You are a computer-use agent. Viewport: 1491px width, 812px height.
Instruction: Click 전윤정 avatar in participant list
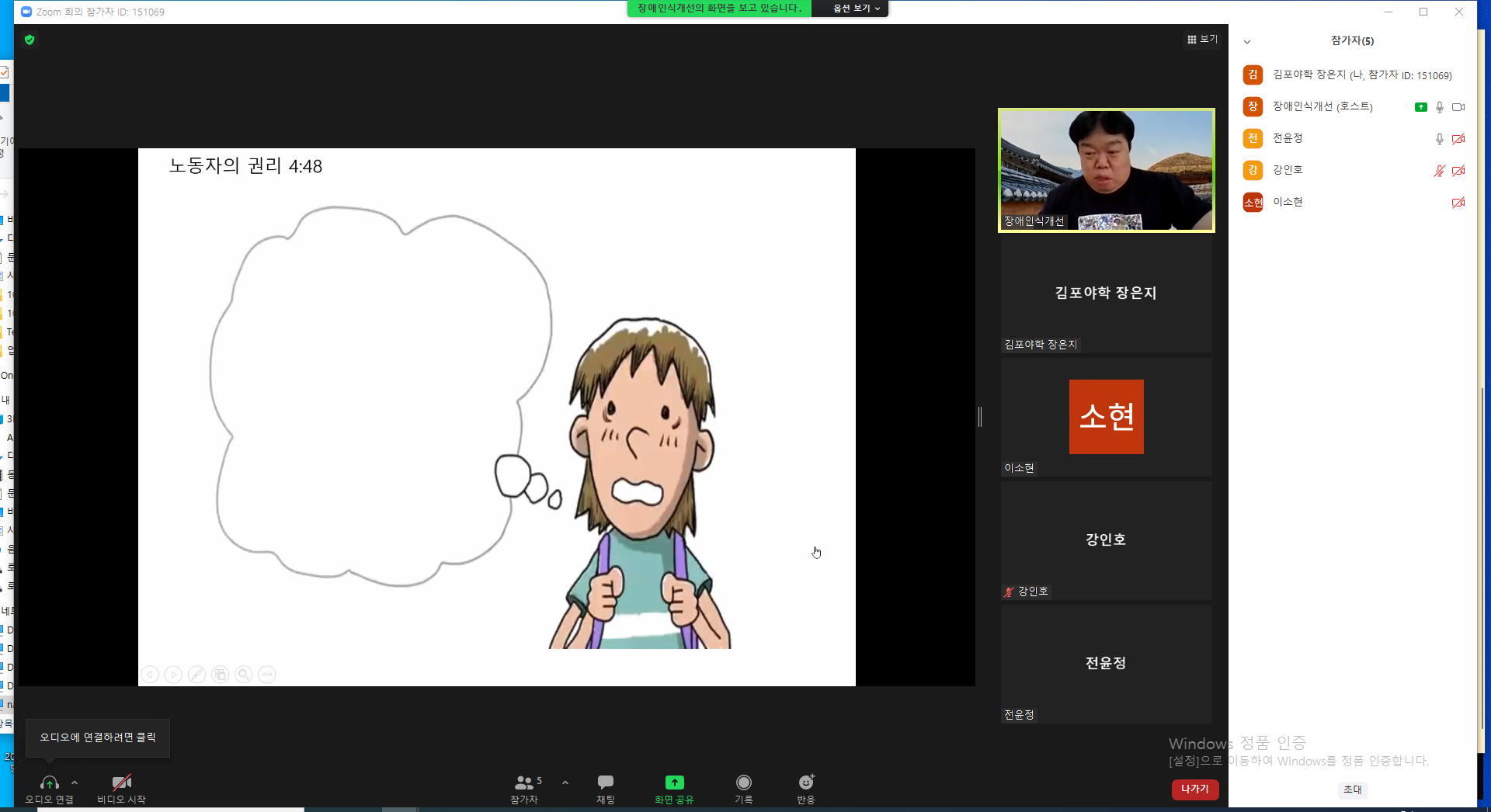click(1253, 138)
